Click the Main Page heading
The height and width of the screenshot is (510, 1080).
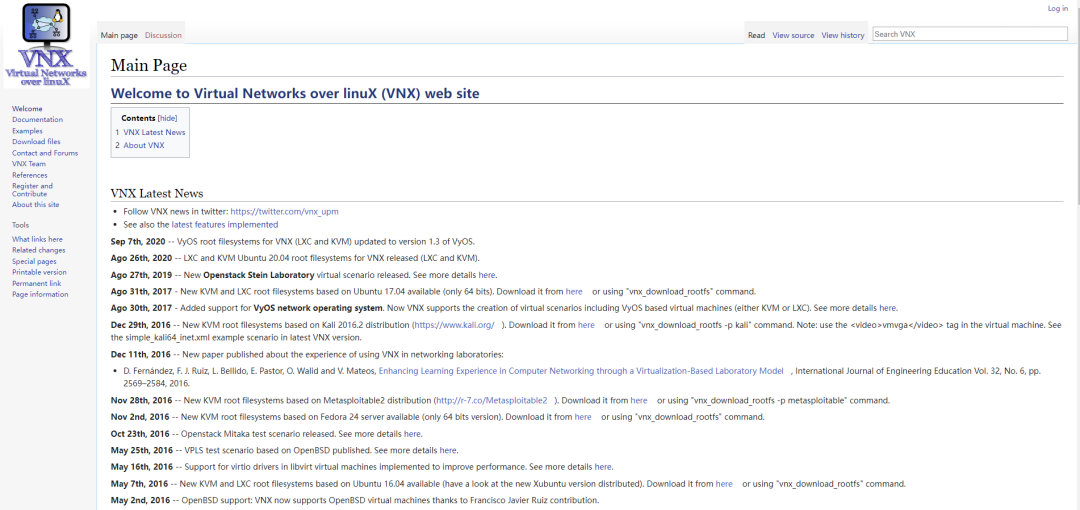coord(149,65)
